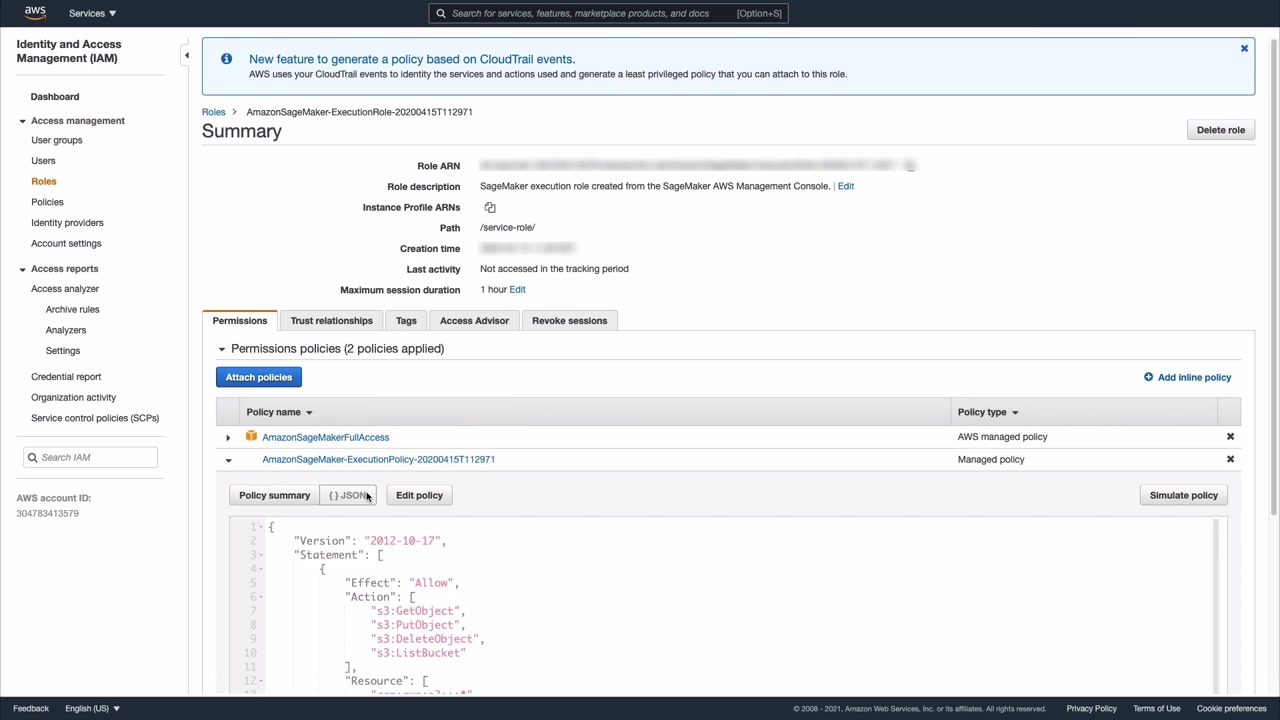The image size is (1280, 720).
Task: Open the AmazonSageMaker-ExecutionPolicy-20200415T112971 link
Action: coord(378,459)
